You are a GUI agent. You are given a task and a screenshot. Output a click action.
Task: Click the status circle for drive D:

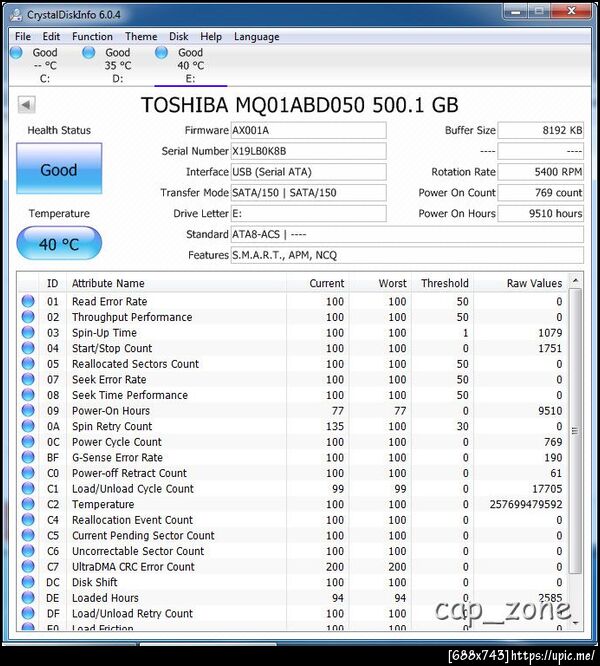coord(89,53)
